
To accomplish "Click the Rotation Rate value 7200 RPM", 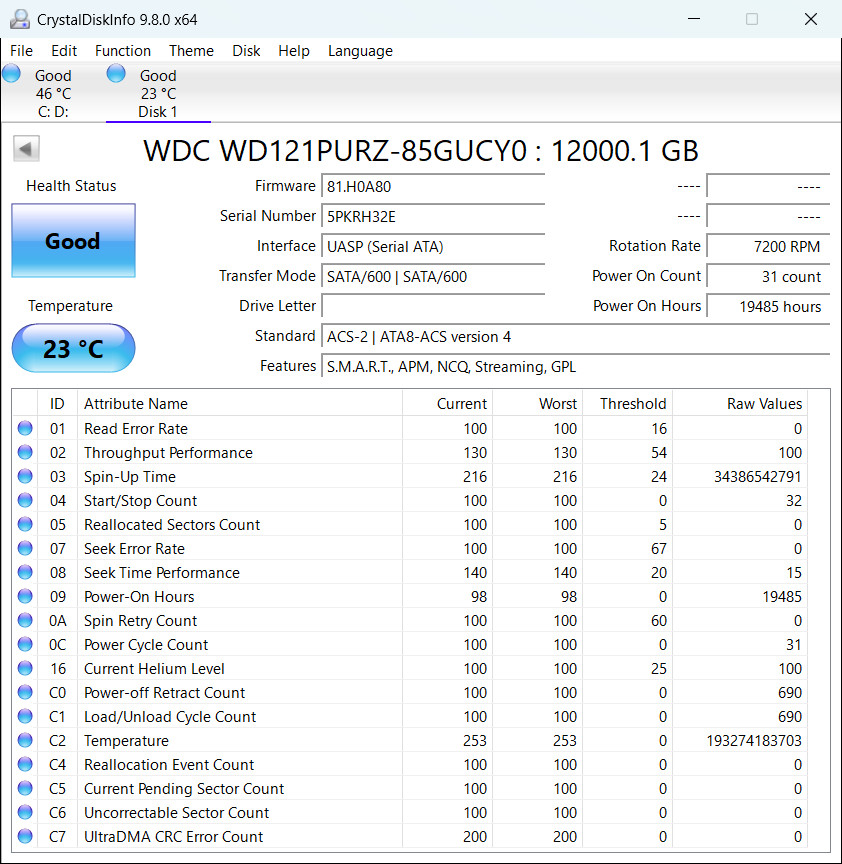I will click(768, 246).
